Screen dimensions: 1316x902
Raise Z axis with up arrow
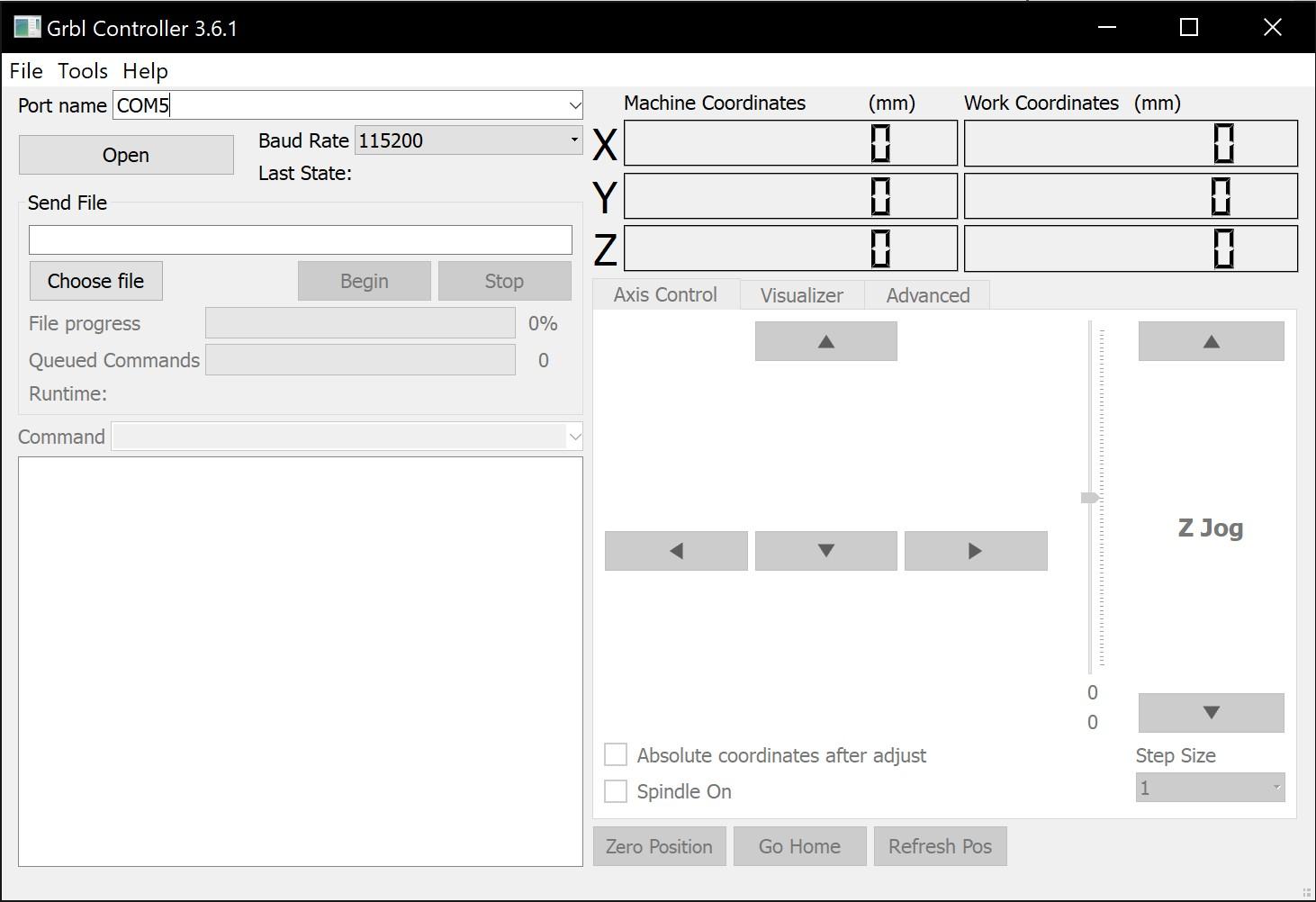(x=1211, y=341)
